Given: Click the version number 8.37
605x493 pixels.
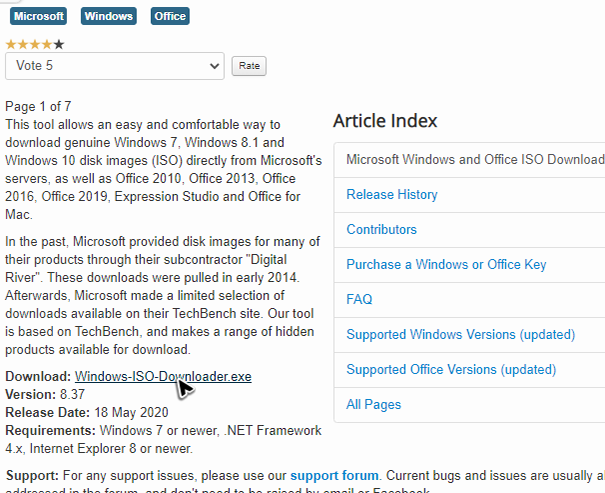Looking at the screenshot, I should pos(72,395).
